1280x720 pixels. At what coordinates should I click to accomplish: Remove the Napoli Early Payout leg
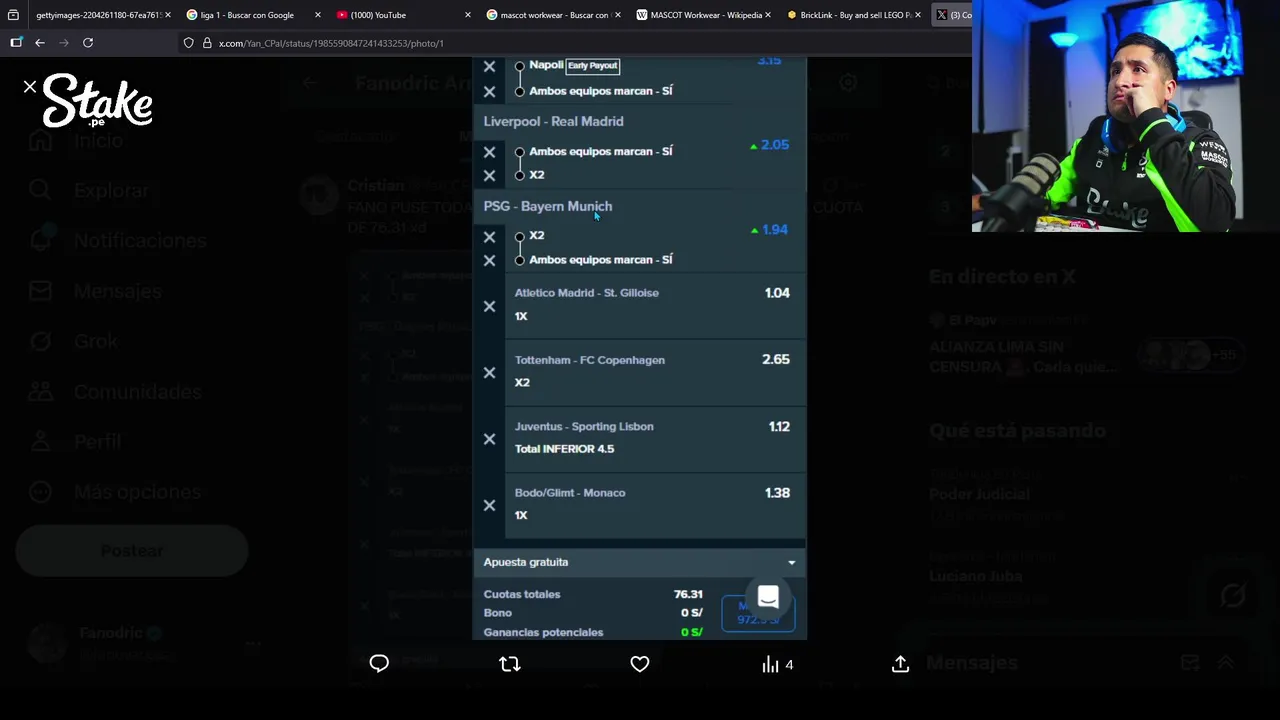(489, 66)
